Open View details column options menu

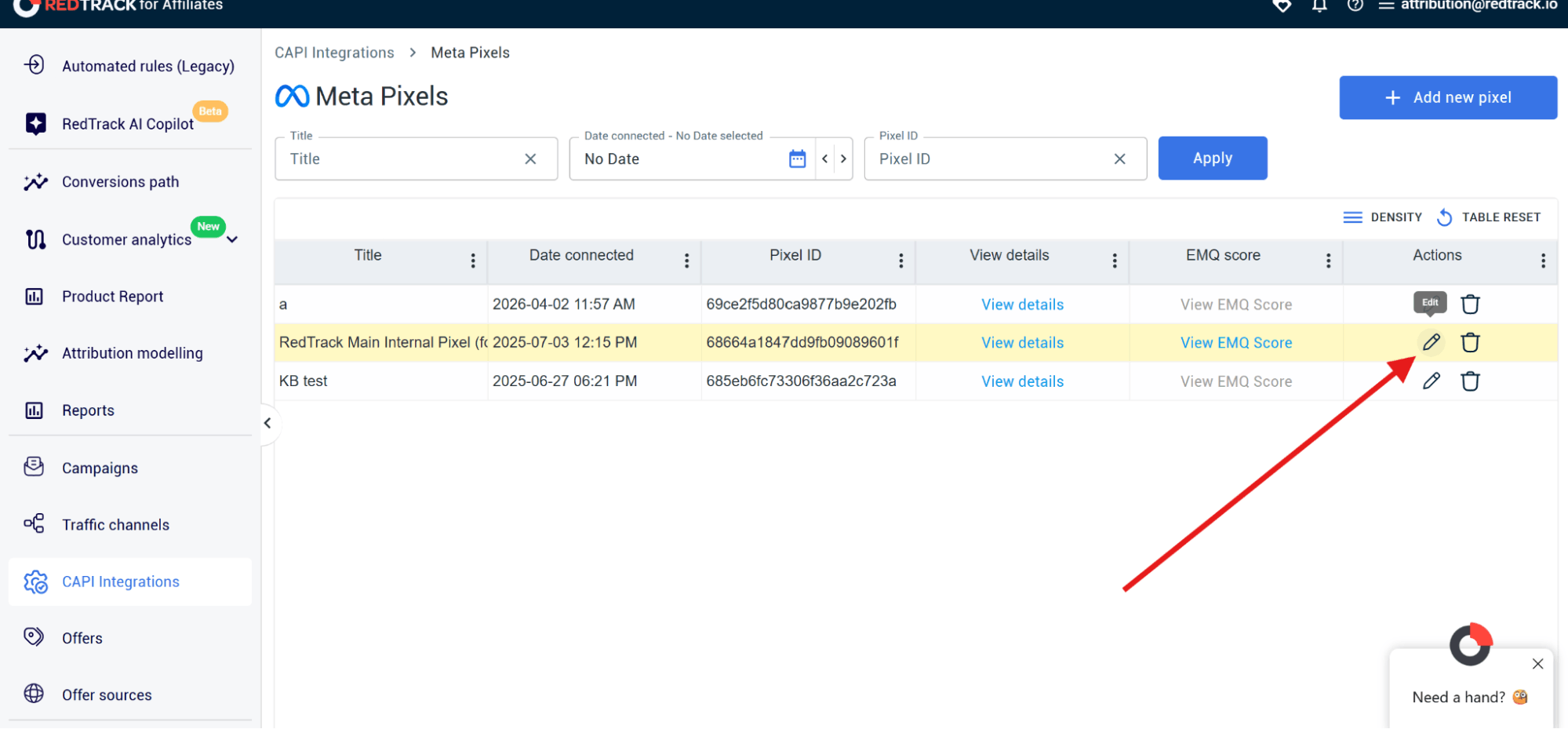click(x=1114, y=261)
